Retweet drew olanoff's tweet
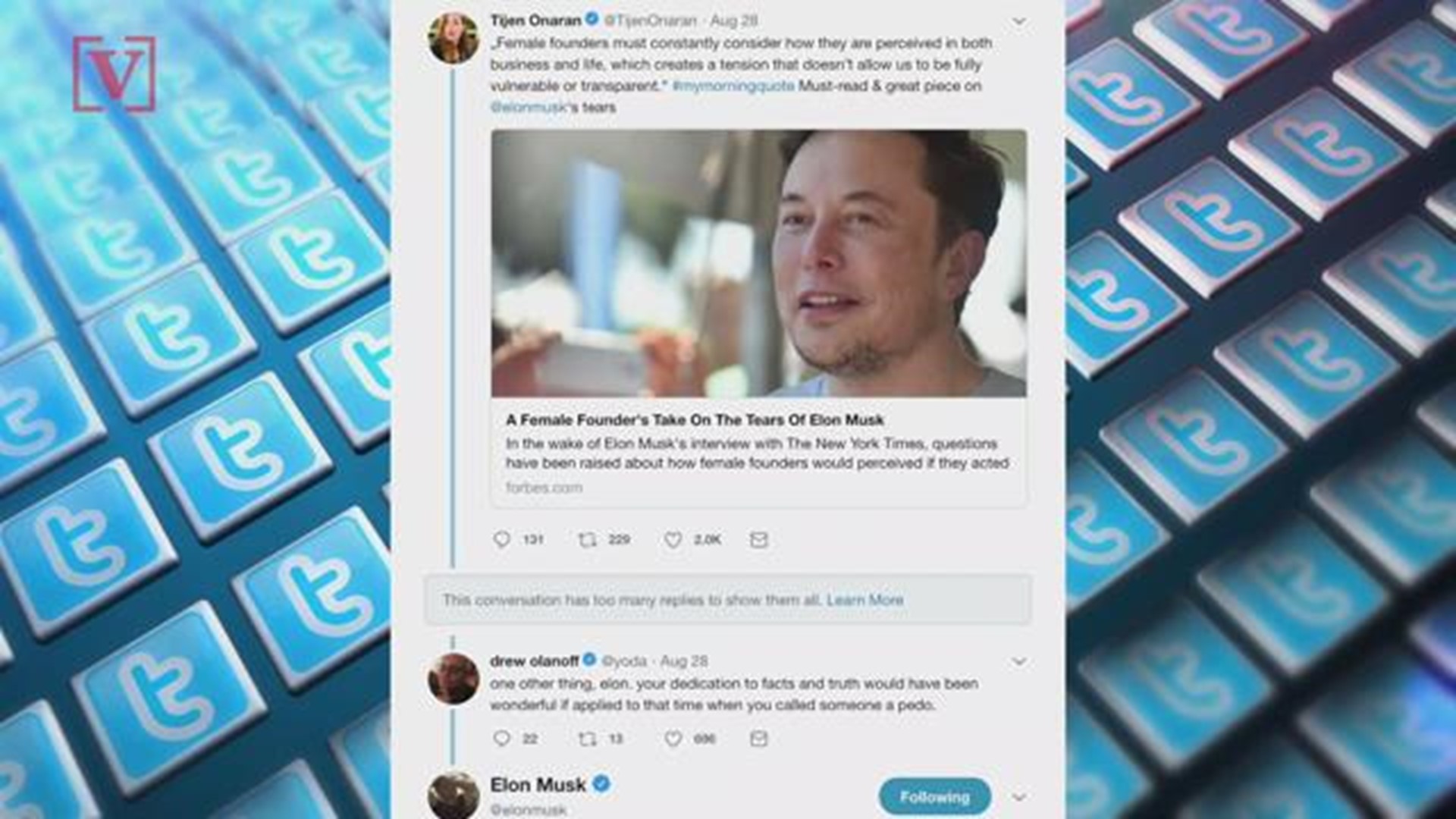 click(588, 739)
